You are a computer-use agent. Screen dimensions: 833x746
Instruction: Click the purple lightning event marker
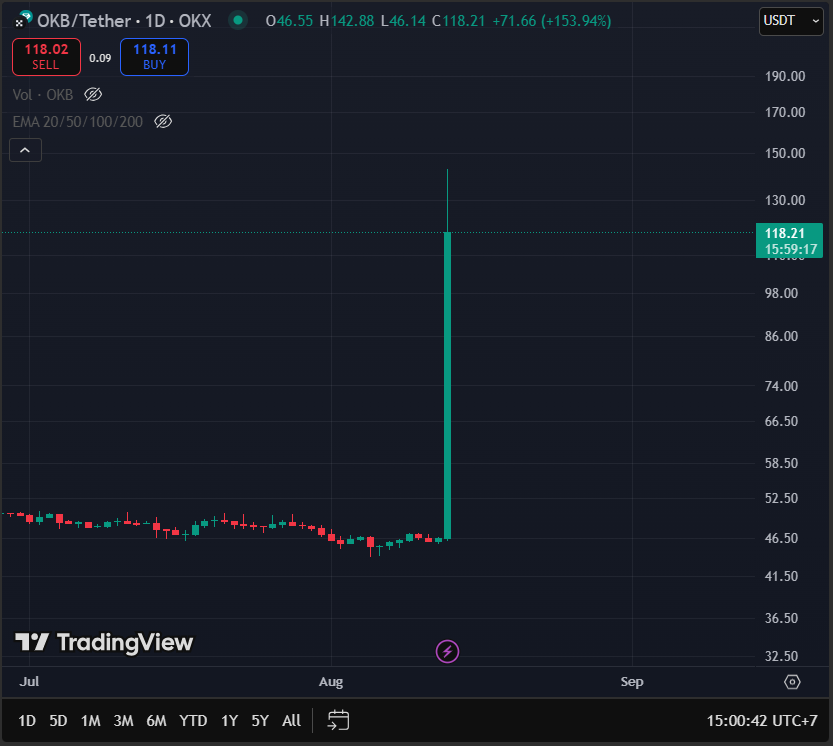[x=447, y=651]
